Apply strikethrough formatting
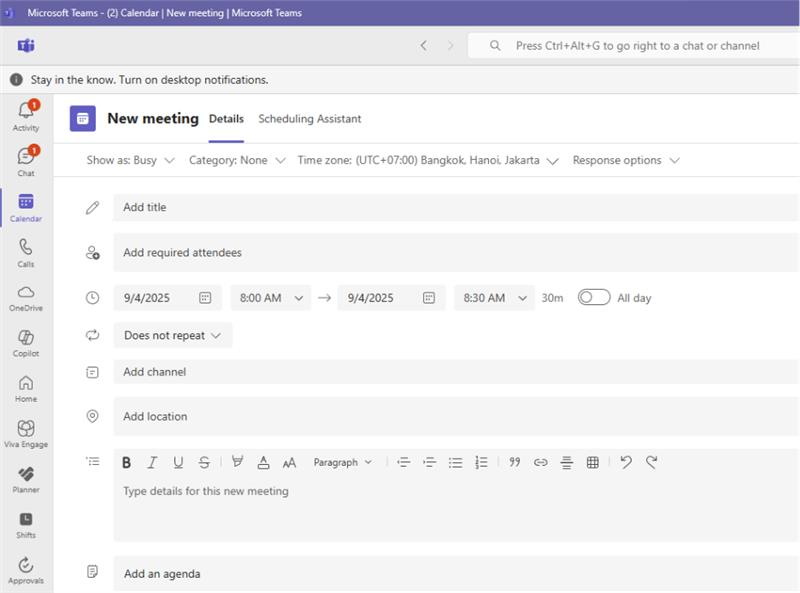This screenshot has height=593, width=800. tap(204, 462)
